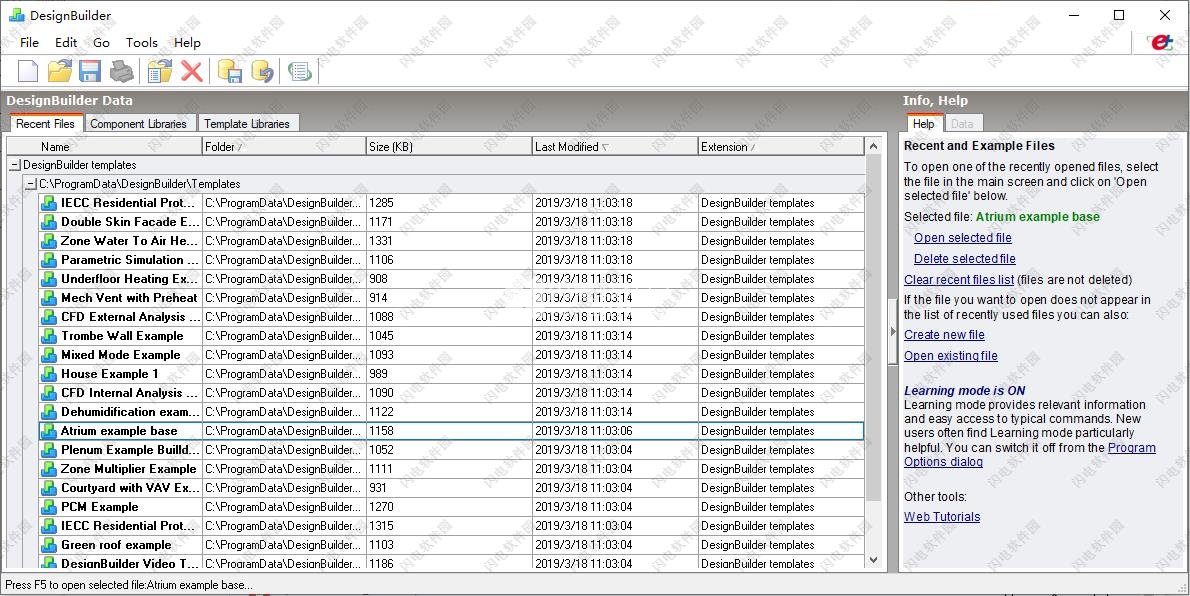Click the open selected file toolbar icon
1190x596 pixels.
coord(159,71)
